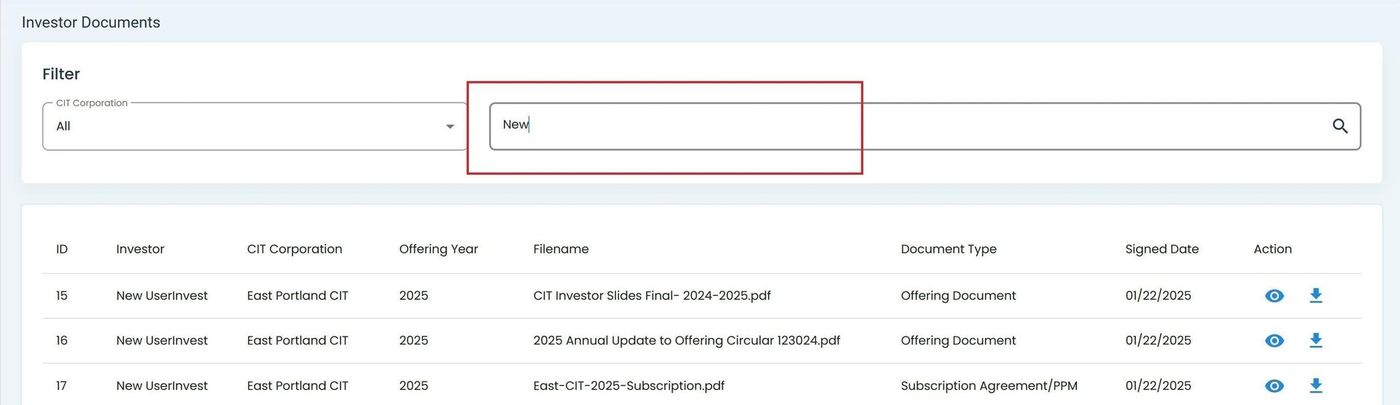Expand CIT Corporation filter via arrow
1400x405 pixels.
(x=450, y=127)
